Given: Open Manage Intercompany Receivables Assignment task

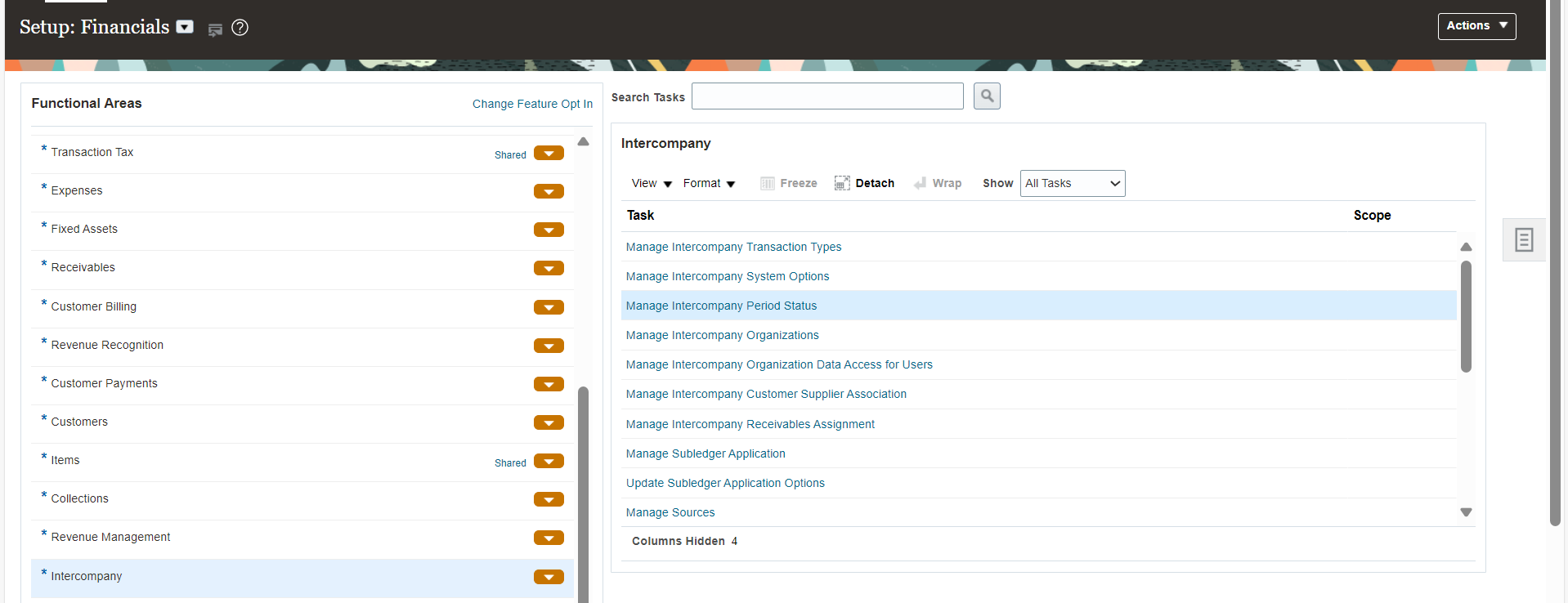Looking at the screenshot, I should (750, 424).
